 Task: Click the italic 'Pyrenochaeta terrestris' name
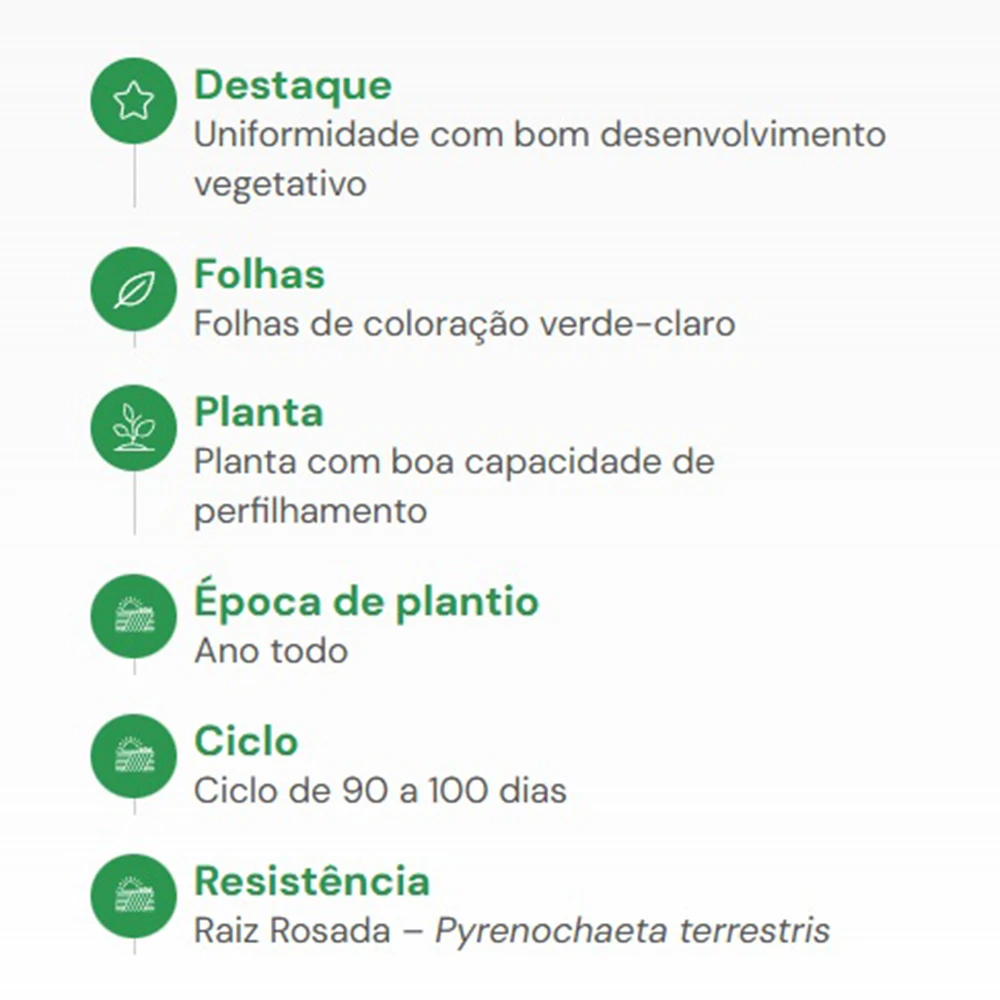(632, 931)
